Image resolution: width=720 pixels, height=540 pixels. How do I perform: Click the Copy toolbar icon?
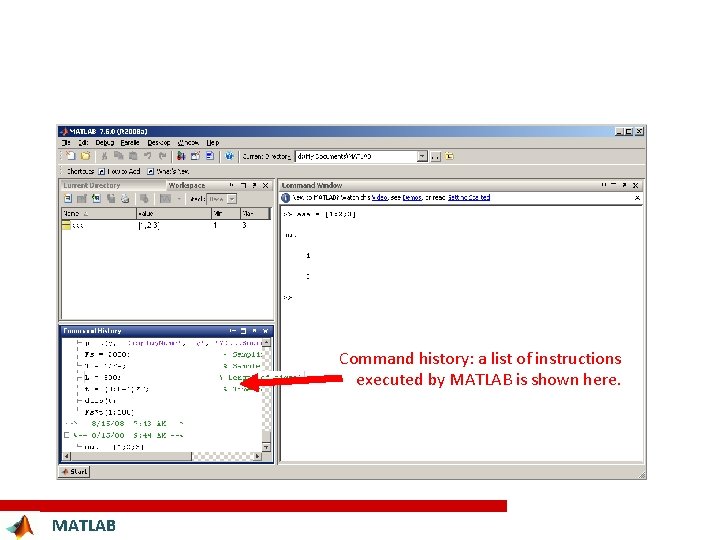(118, 156)
